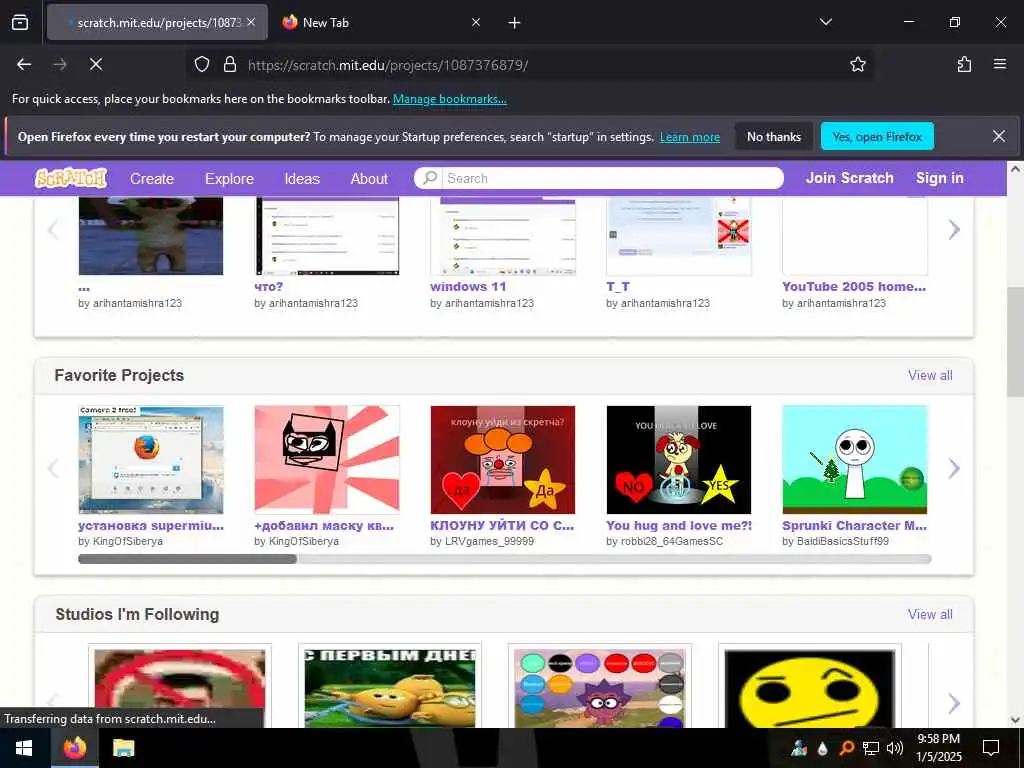Click the page vertical scrollbar thumb
This screenshot has height=768, width=1024.
(1015, 342)
